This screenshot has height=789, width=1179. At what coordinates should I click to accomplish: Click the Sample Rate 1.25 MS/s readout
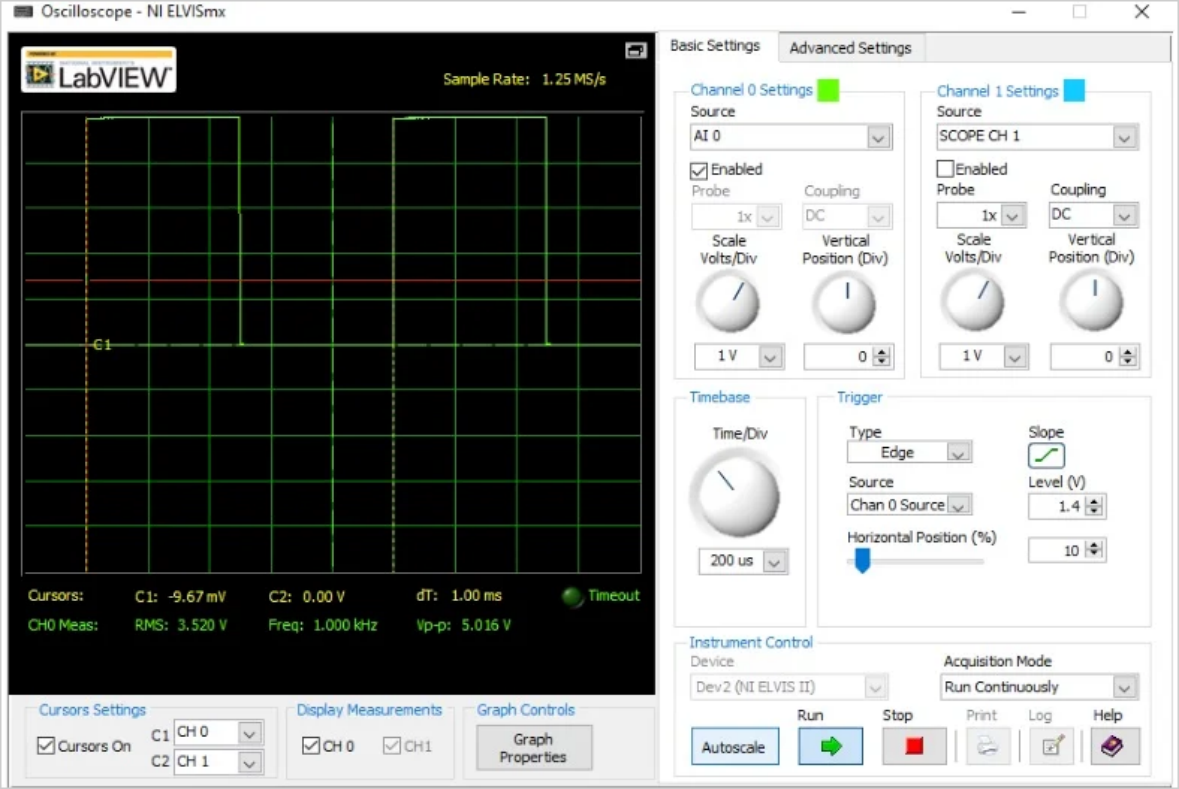point(524,79)
